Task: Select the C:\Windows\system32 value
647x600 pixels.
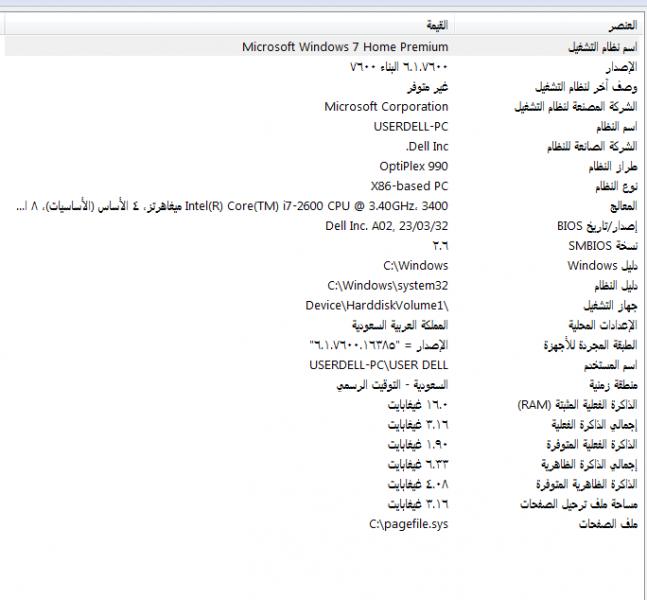Action: coord(388,285)
